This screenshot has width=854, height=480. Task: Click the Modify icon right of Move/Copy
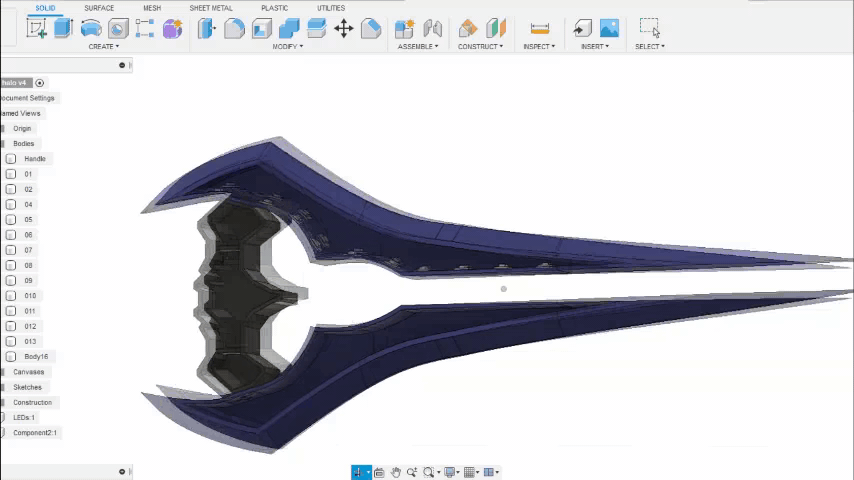(x=371, y=28)
